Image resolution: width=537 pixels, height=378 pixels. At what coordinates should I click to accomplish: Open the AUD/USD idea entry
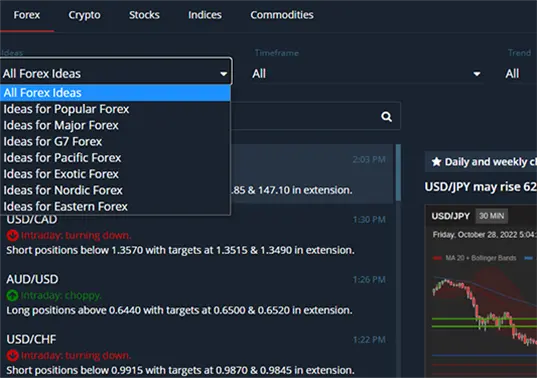tap(197, 295)
